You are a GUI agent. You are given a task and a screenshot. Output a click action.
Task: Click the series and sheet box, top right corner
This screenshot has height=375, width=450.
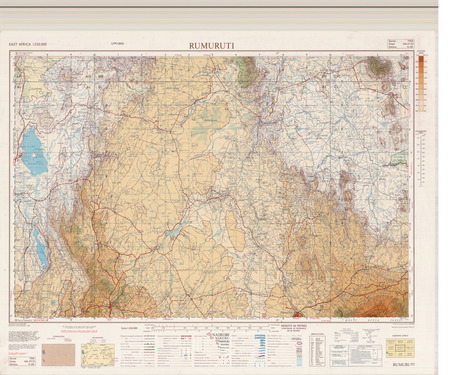pyautogui.click(x=401, y=44)
